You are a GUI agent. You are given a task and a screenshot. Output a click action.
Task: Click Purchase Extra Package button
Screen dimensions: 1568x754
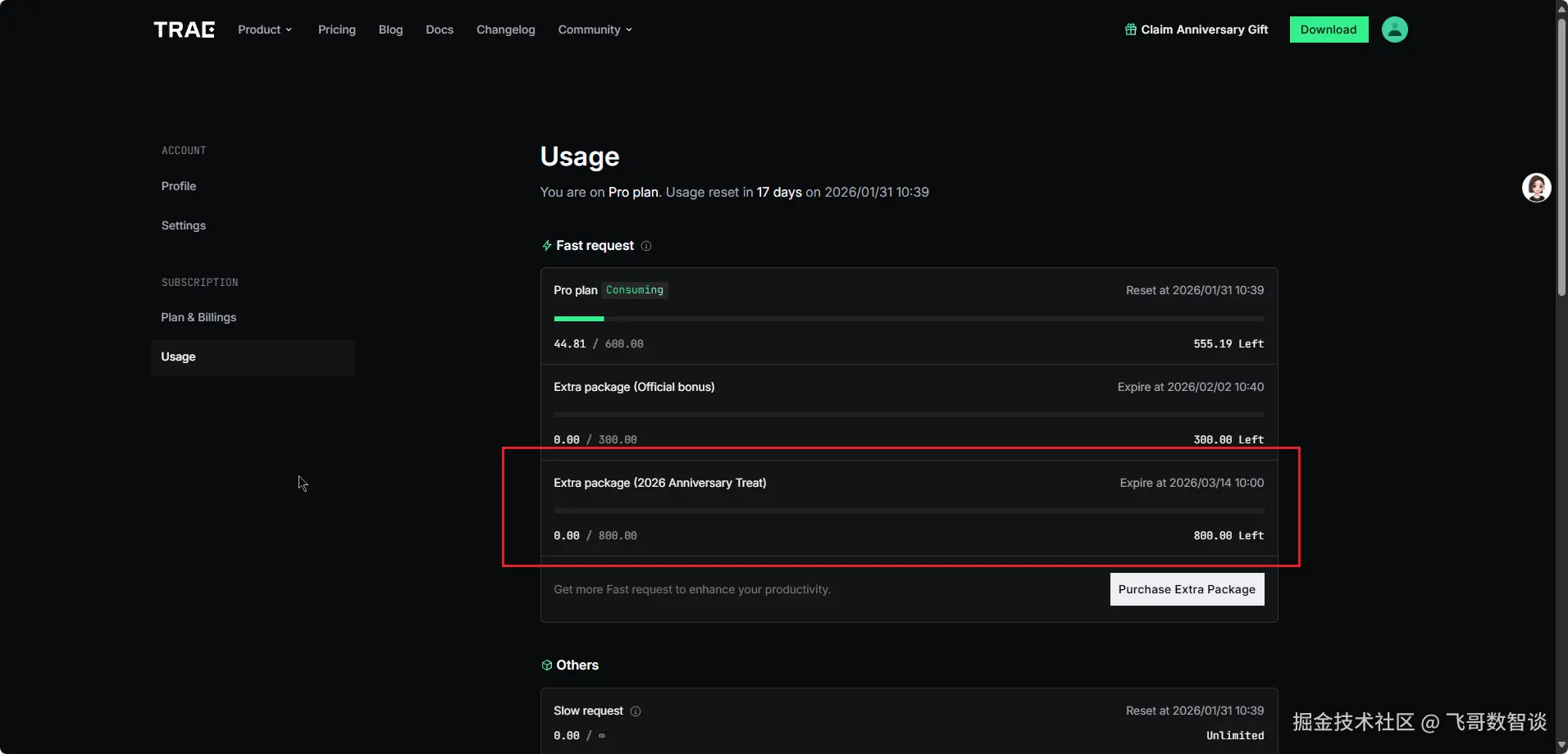pos(1187,589)
